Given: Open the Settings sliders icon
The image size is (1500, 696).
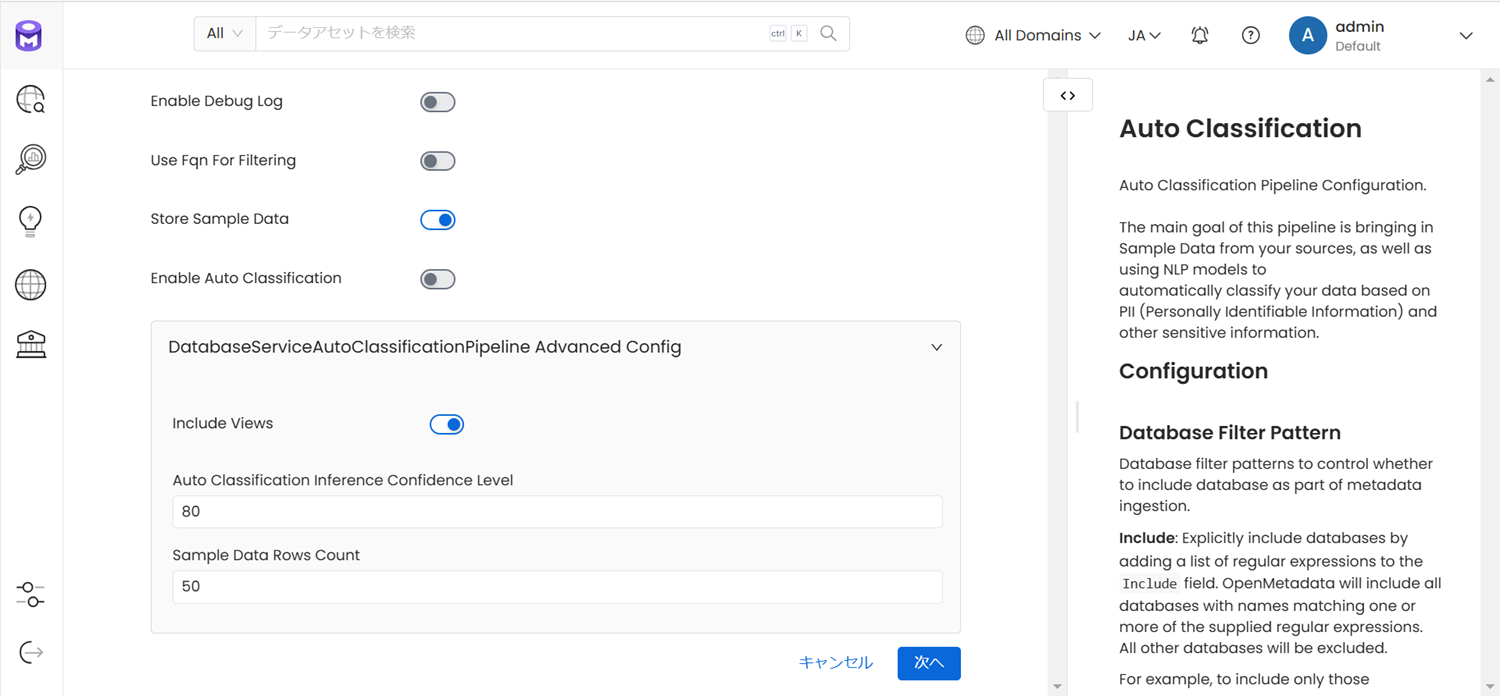Looking at the screenshot, I should tap(31, 595).
